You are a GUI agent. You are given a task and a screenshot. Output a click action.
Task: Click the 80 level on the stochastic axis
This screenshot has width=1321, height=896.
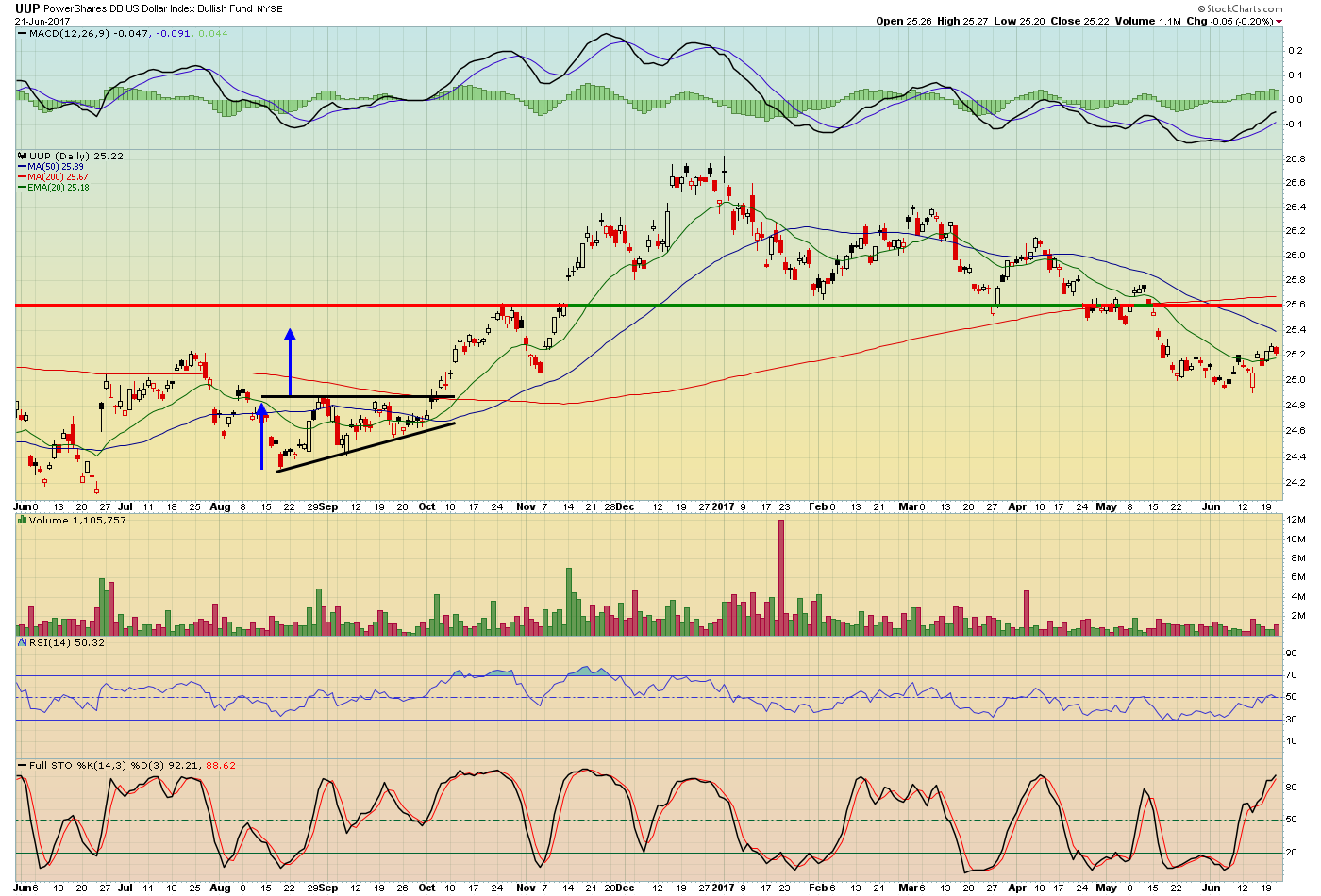pos(1291,788)
